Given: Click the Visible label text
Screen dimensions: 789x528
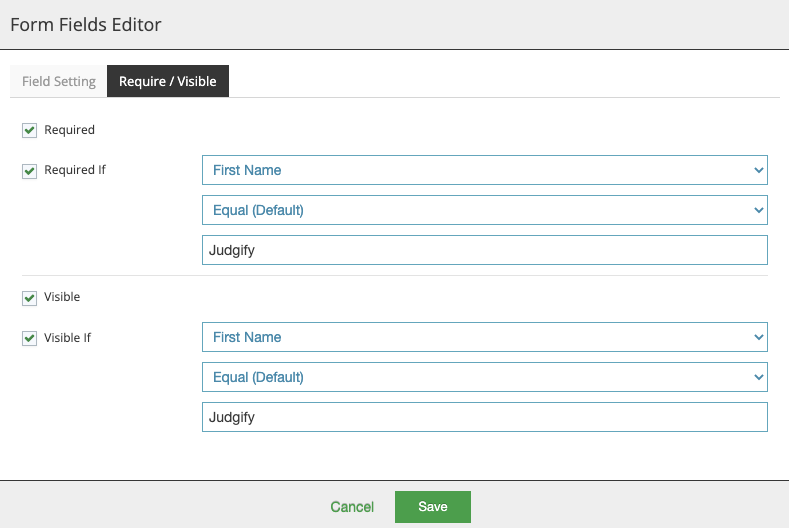Looking at the screenshot, I should (x=62, y=297).
